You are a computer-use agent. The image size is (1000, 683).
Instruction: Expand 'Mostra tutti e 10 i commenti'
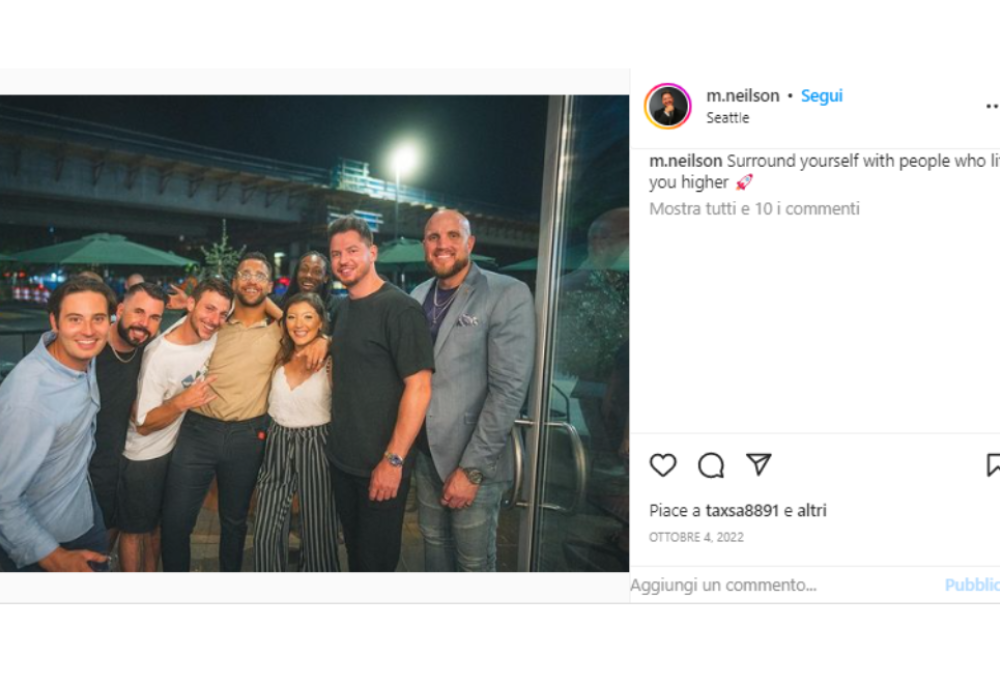pyautogui.click(x=754, y=209)
